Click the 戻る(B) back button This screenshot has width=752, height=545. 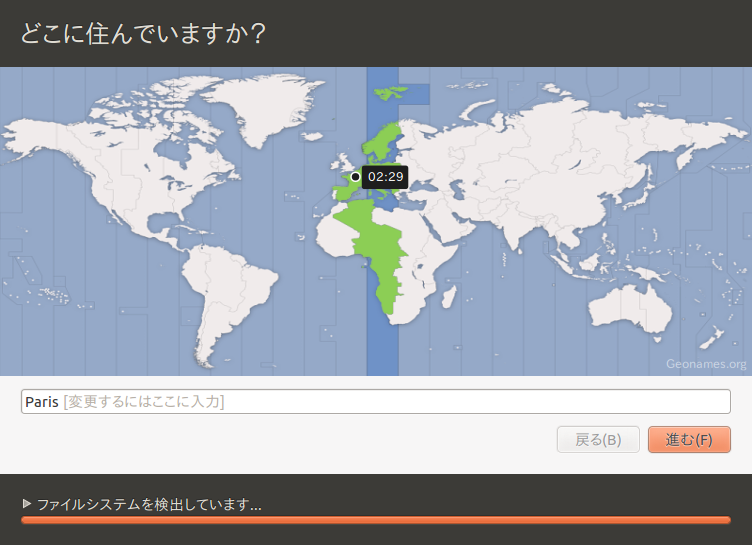pyautogui.click(x=598, y=439)
